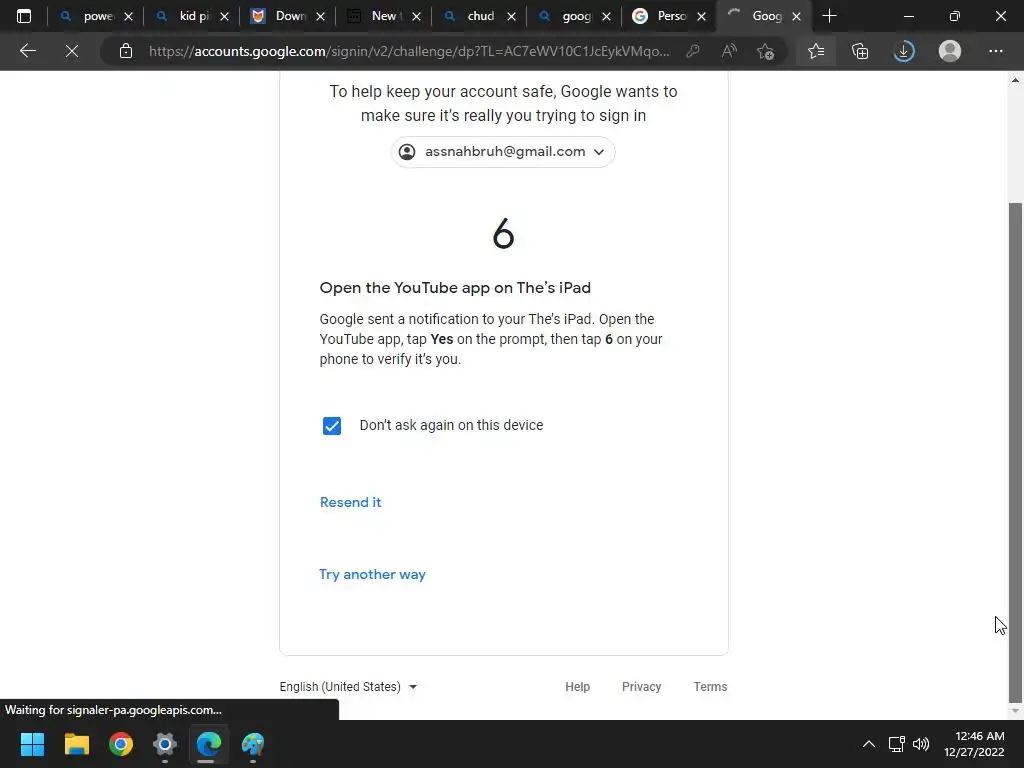Open the English (United States) language dropdown
This screenshot has height=768, width=1024.
pos(348,687)
